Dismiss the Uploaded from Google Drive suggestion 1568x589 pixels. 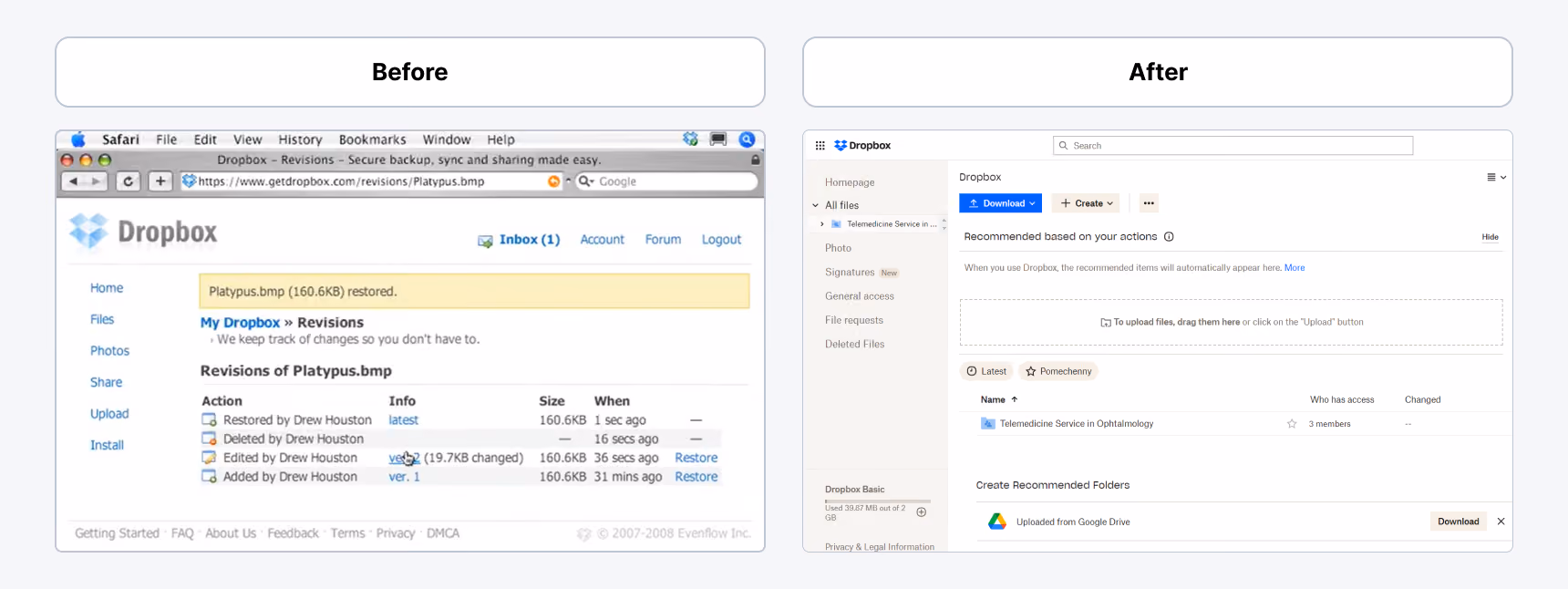click(x=1501, y=522)
